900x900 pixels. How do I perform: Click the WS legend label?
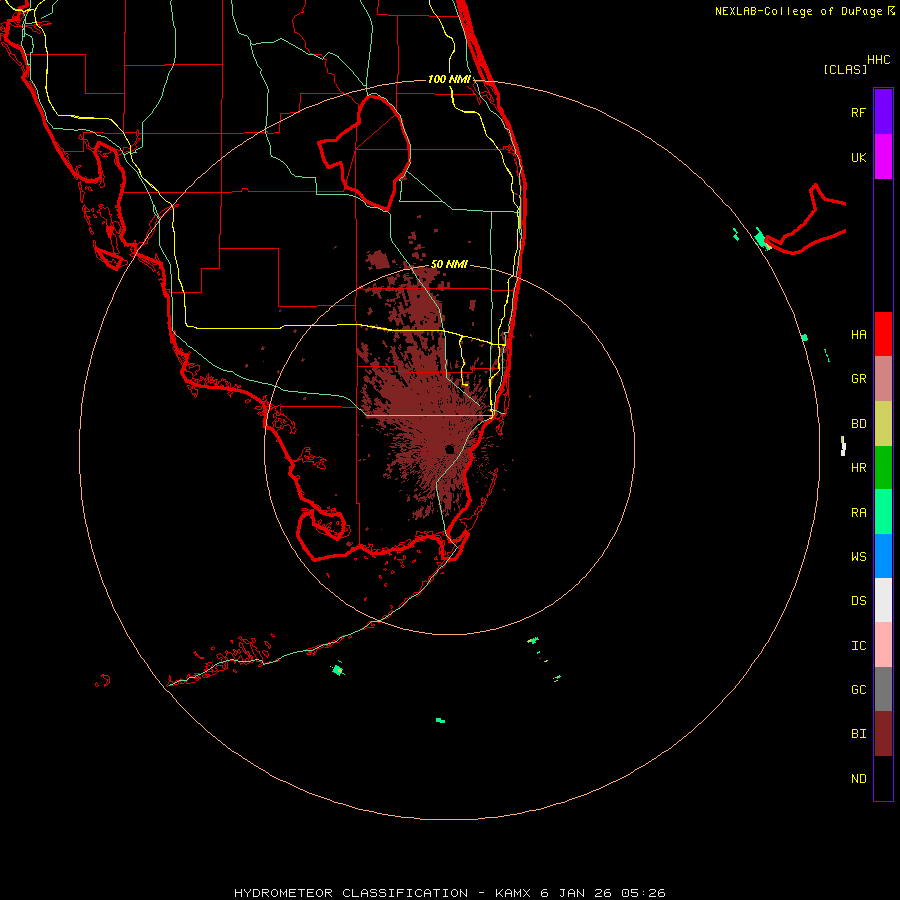[858, 556]
